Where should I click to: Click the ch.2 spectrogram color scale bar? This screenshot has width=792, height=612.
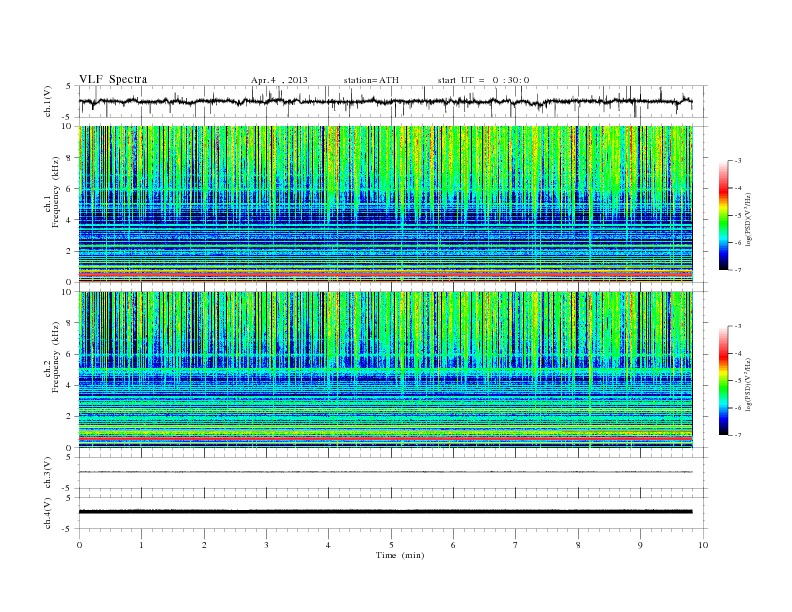coord(723,380)
